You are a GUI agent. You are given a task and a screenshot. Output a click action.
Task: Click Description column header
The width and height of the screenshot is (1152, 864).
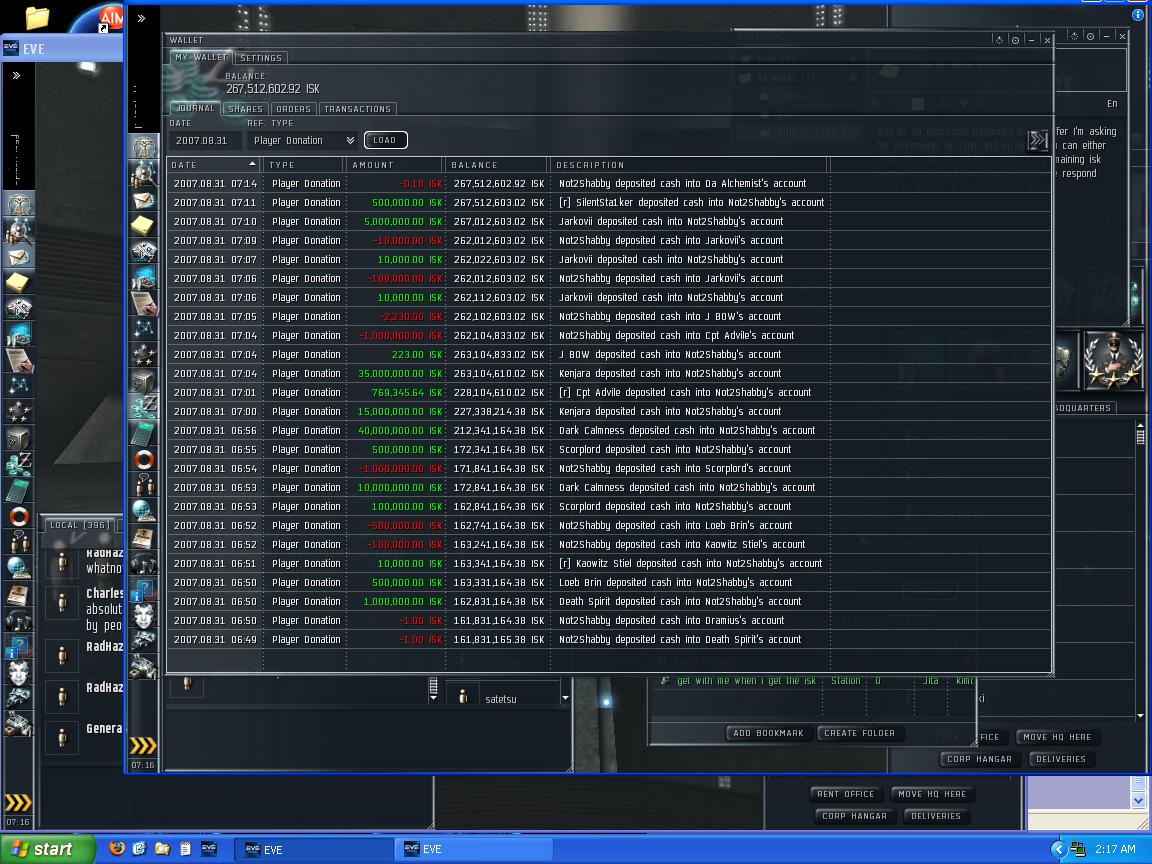tap(689, 165)
